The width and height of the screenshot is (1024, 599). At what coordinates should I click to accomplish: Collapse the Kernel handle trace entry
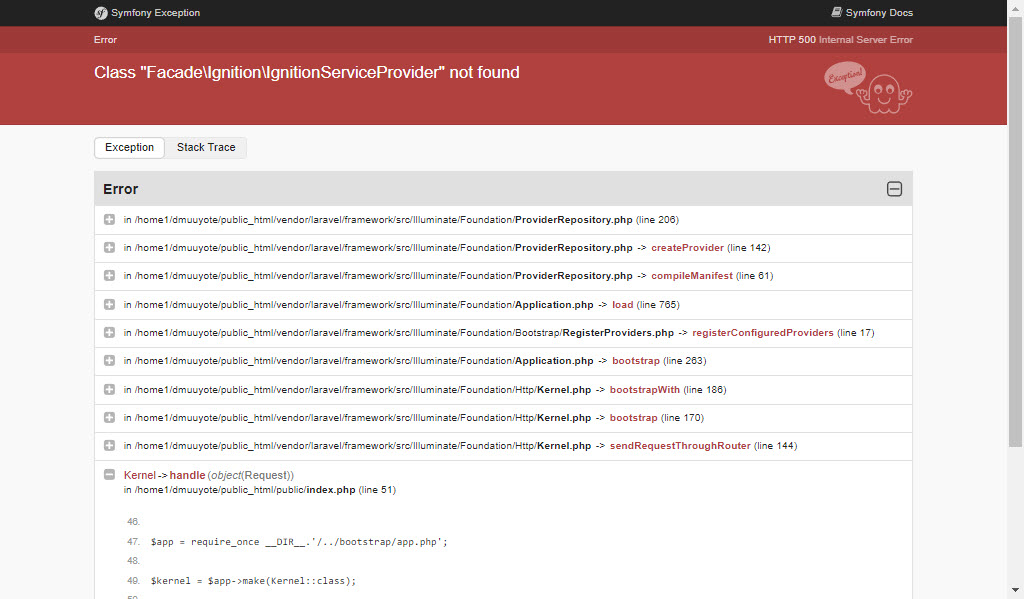click(109, 474)
